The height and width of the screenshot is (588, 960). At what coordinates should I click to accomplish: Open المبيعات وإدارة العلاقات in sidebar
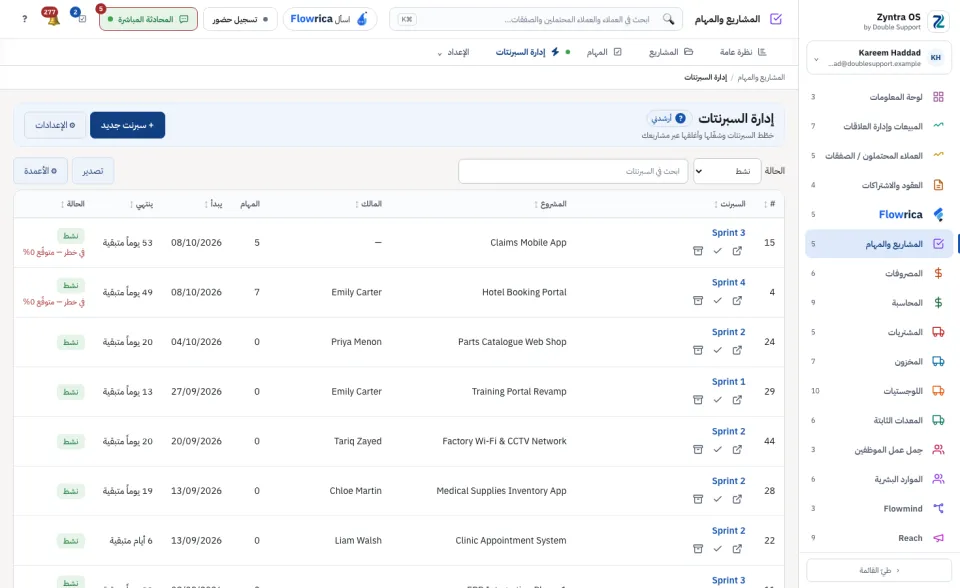tap(879, 126)
